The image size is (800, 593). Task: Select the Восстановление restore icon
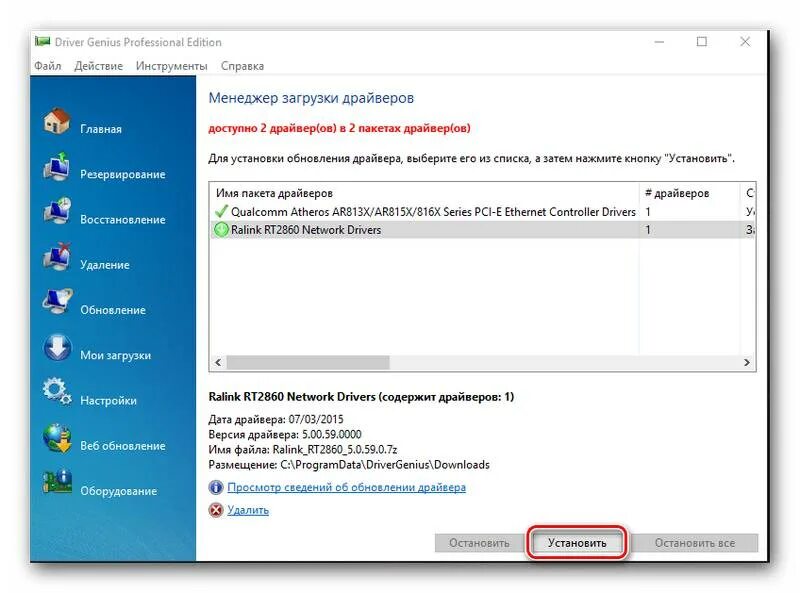tap(57, 211)
